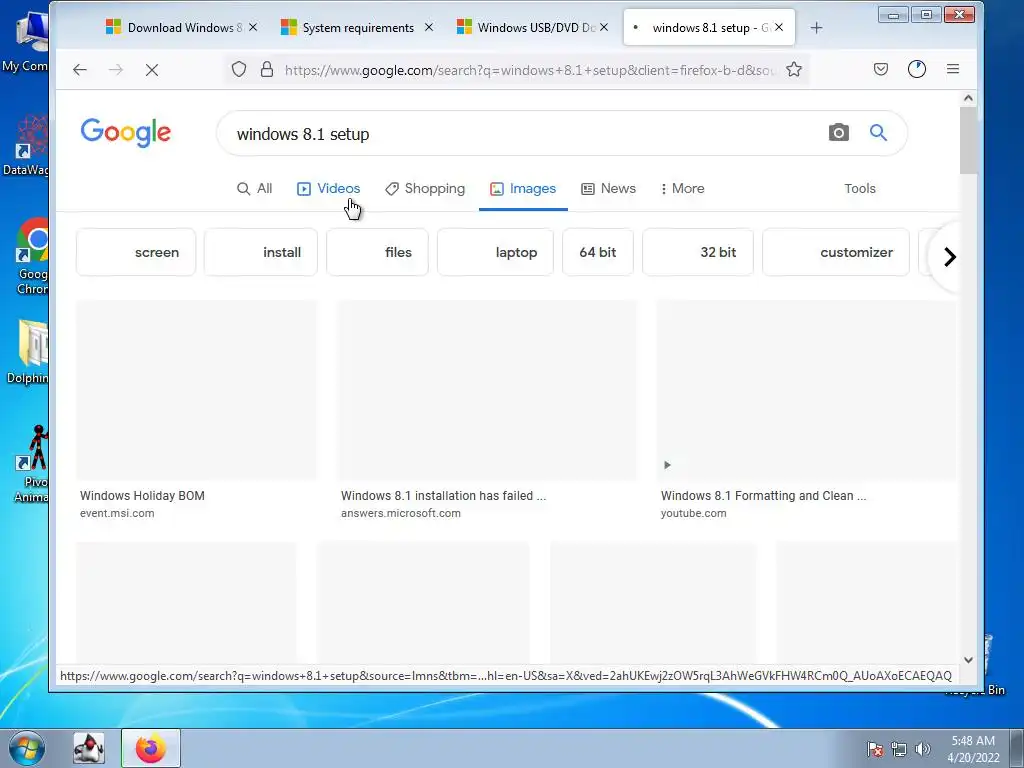
Task: Show more suggestion chips with arrow
Action: coord(950,257)
